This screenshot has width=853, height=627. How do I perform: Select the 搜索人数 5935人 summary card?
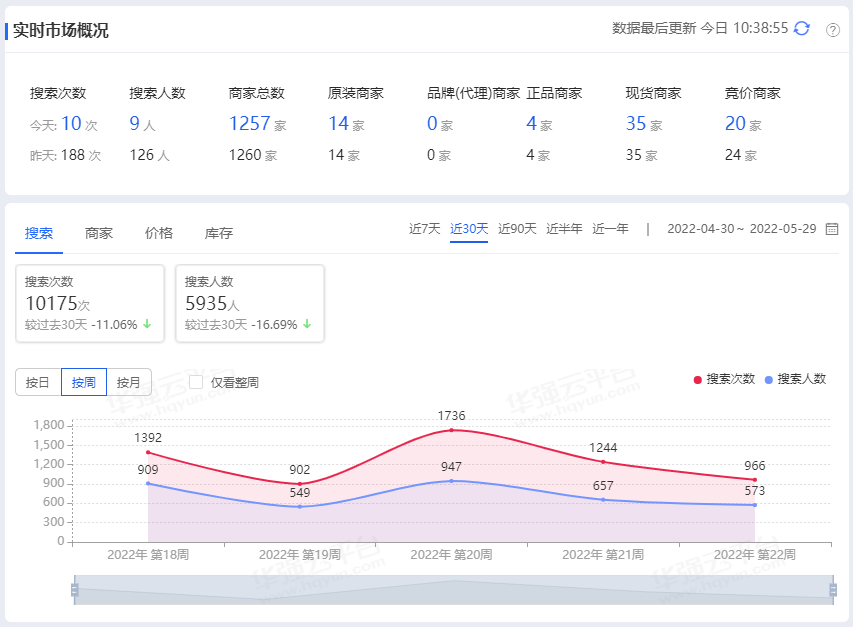pyautogui.click(x=250, y=303)
